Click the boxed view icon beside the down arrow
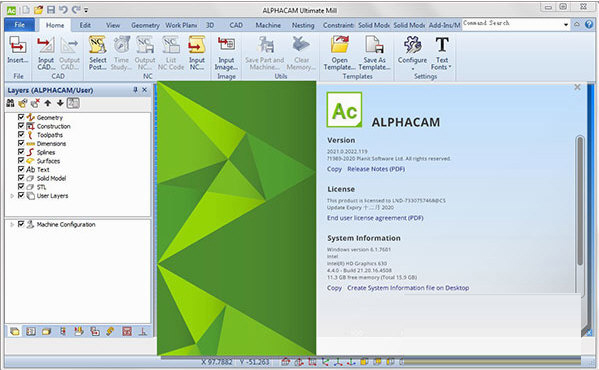This screenshot has height=370, width=599. pyautogui.click(x=73, y=103)
